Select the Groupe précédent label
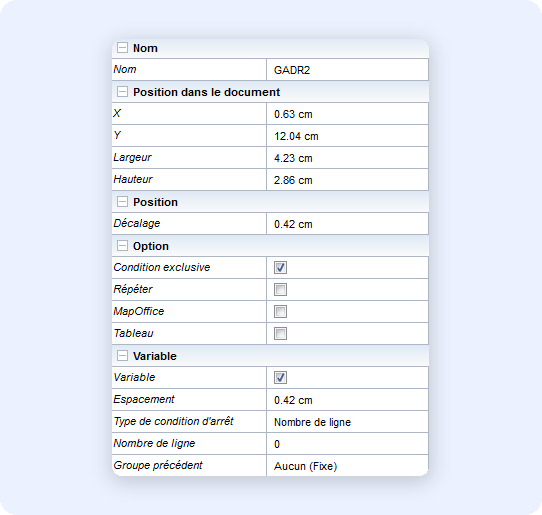 tap(158, 465)
